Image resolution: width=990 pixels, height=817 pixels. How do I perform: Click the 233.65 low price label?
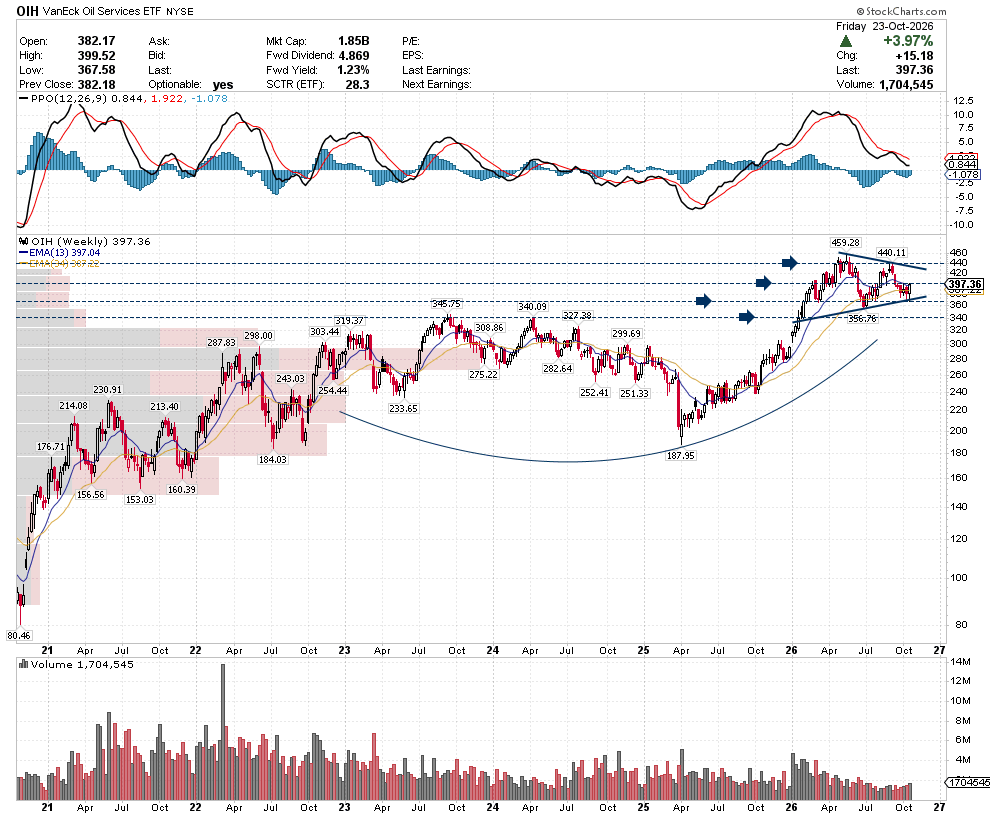pyautogui.click(x=403, y=408)
